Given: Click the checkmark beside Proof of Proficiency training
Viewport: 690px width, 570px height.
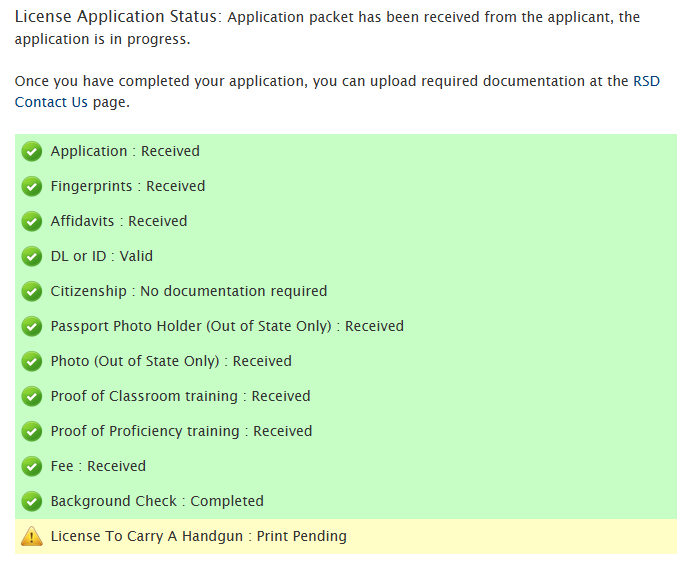Looking at the screenshot, I should tap(32, 432).
